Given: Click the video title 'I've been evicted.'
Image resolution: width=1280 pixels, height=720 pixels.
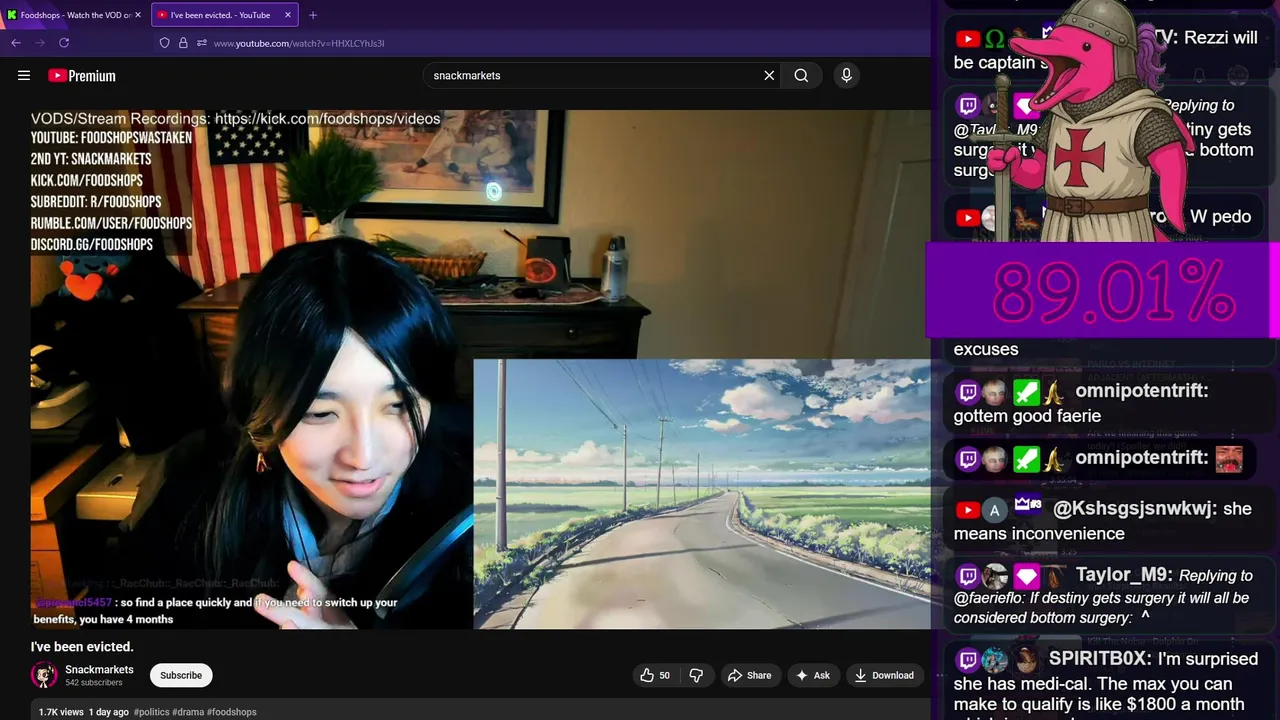Looking at the screenshot, I should pos(82,646).
